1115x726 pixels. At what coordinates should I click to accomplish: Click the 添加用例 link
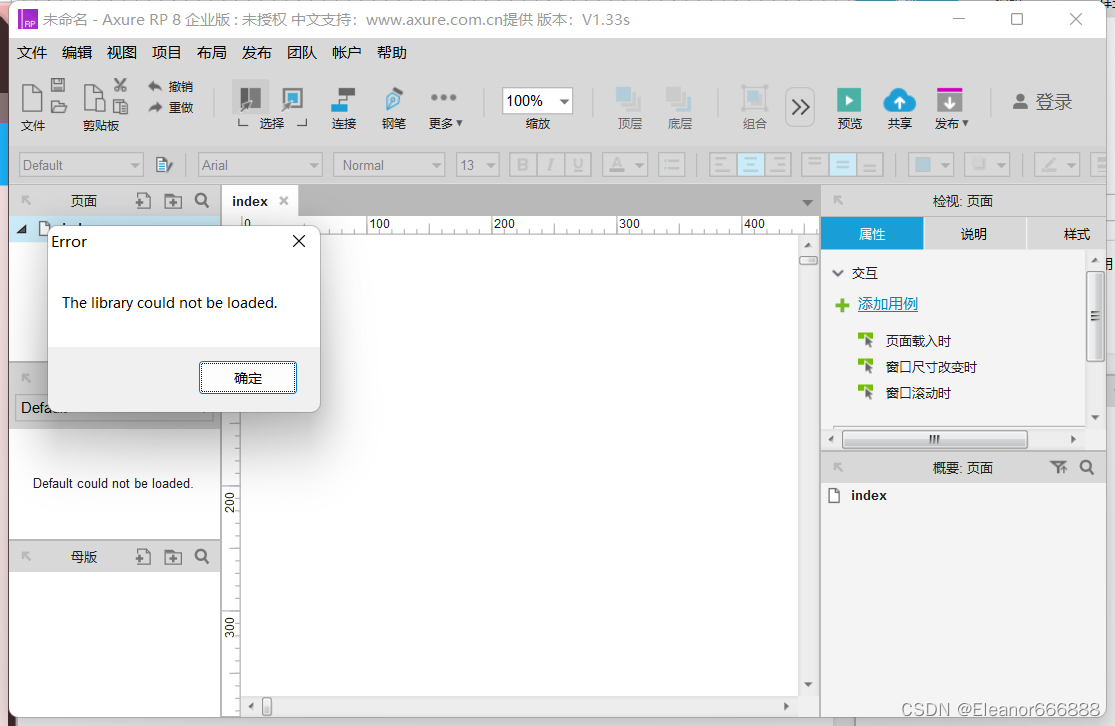coord(887,304)
